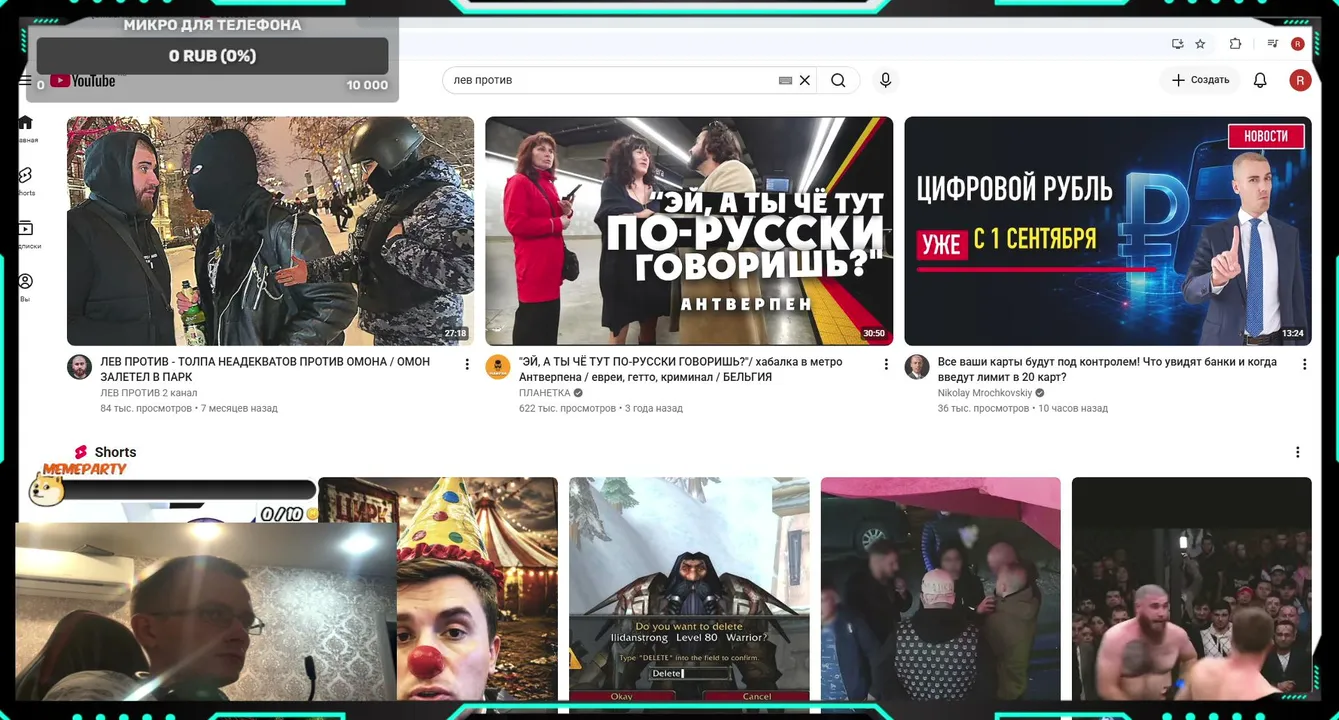This screenshot has height=720, width=1339.
Task: Open Shorts in the YouTube sidebar
Action: click(26, 181)
